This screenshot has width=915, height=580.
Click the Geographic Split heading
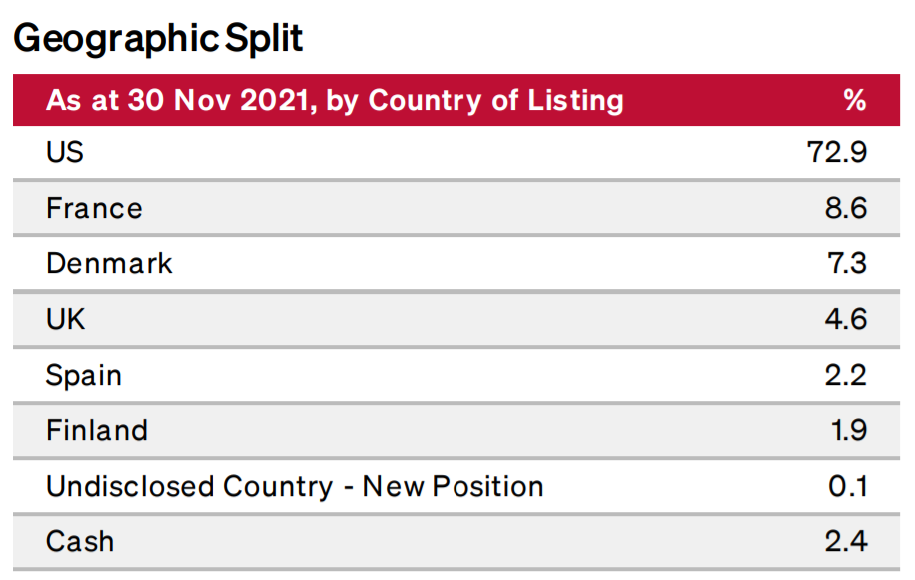click(159, 39)
